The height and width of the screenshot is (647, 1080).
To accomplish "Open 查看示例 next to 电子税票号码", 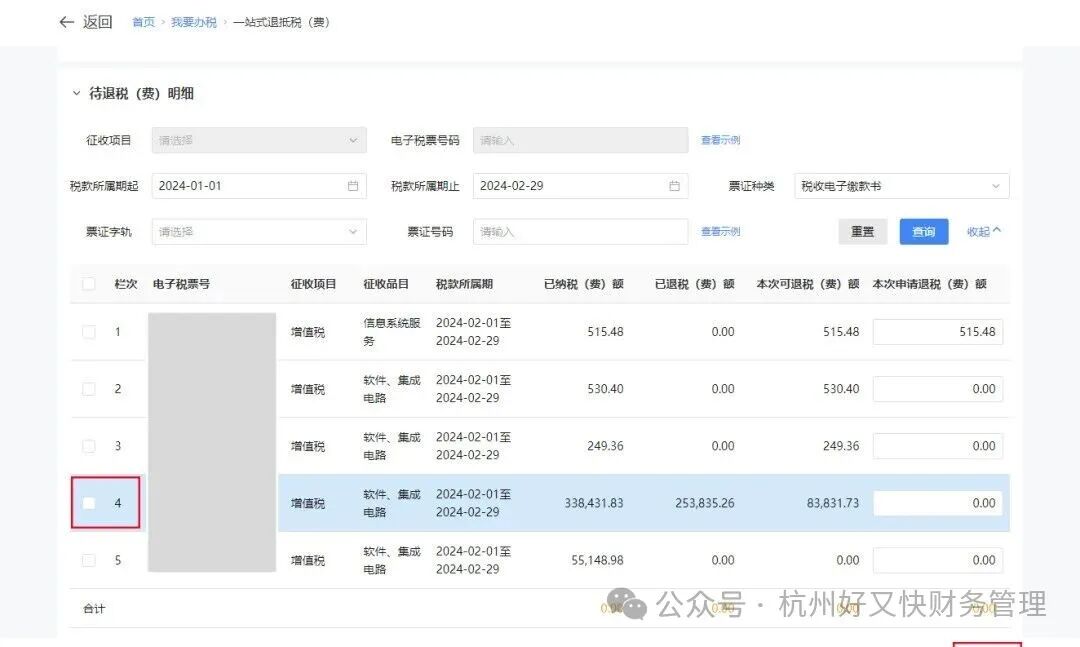I will pyautogui.click(x=720, y=139).
